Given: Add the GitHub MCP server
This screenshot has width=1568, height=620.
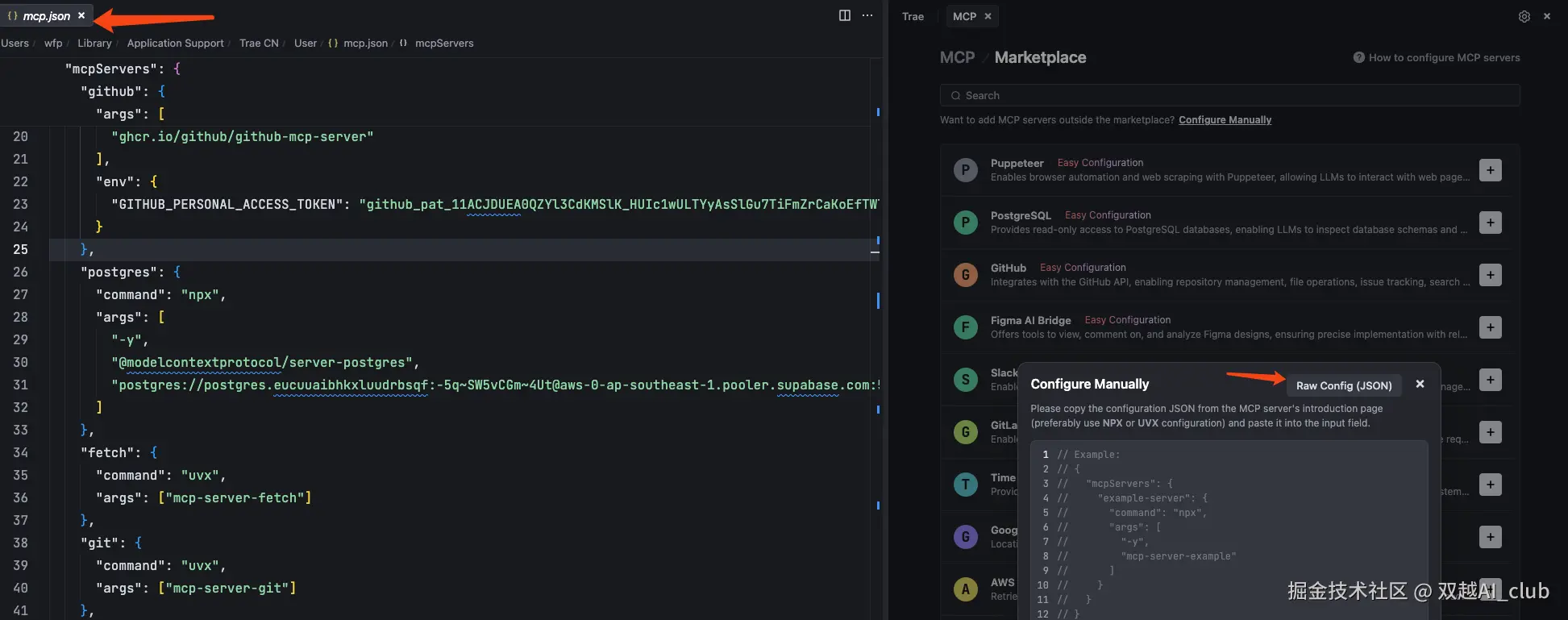Looking at the screenshot, I should (1491, 275).
